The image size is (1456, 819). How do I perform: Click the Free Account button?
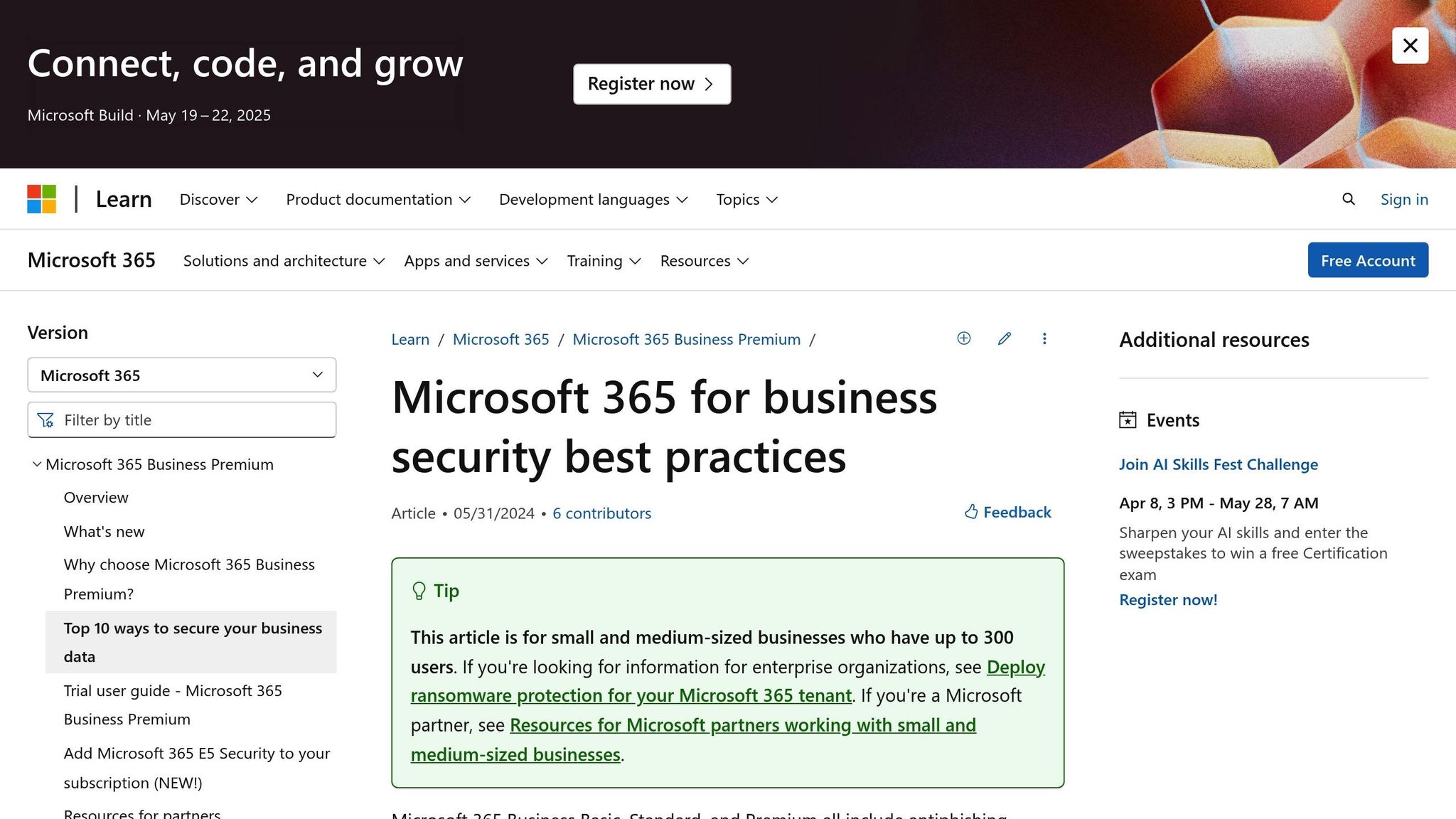pyautogui.click(x=1368, y=260)
